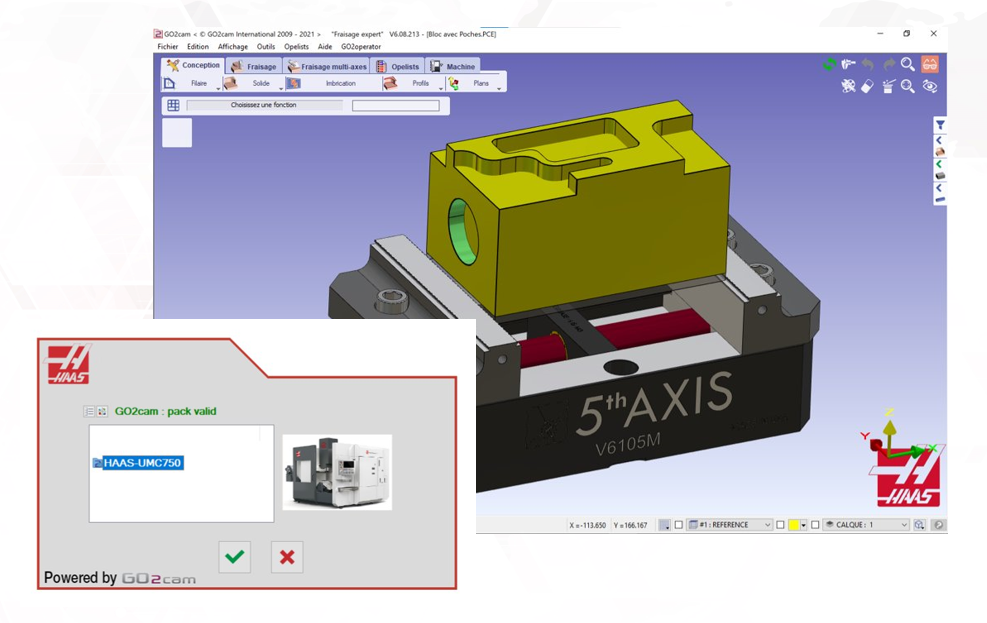Screen dimensions: 987x623
Task: Click the dark block side icon
Action: tap(940, 176)
